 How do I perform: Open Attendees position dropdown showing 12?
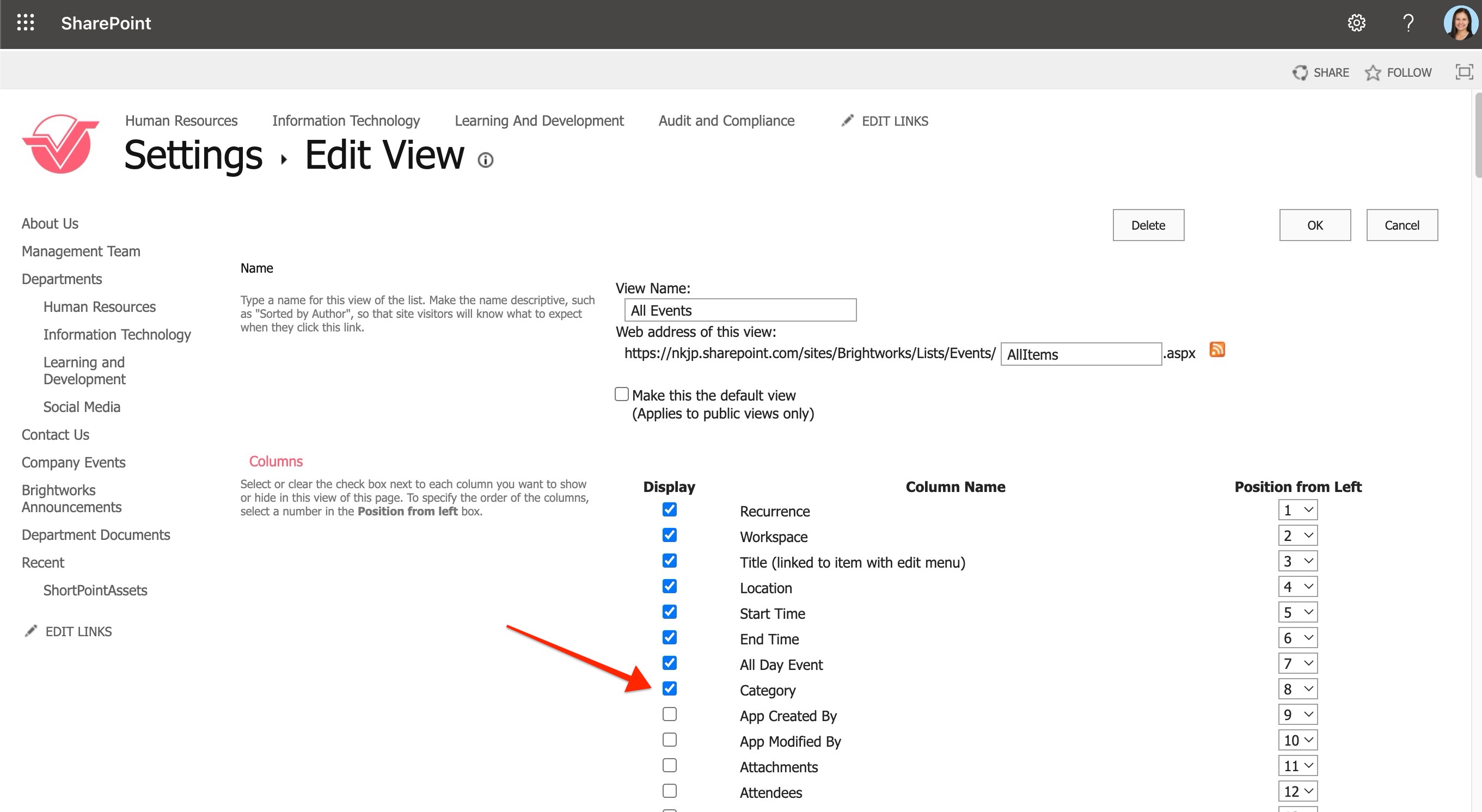pos(1298,791)
